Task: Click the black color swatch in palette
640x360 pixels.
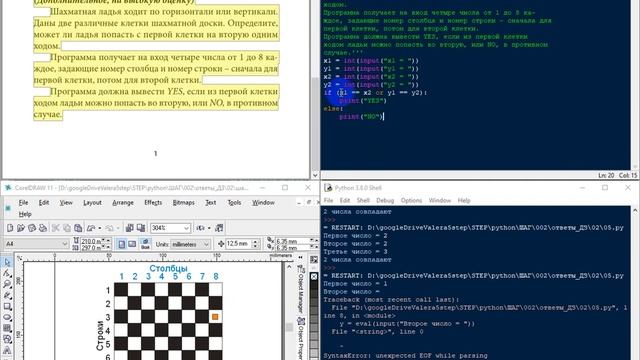Action: (x=314, y=285)
